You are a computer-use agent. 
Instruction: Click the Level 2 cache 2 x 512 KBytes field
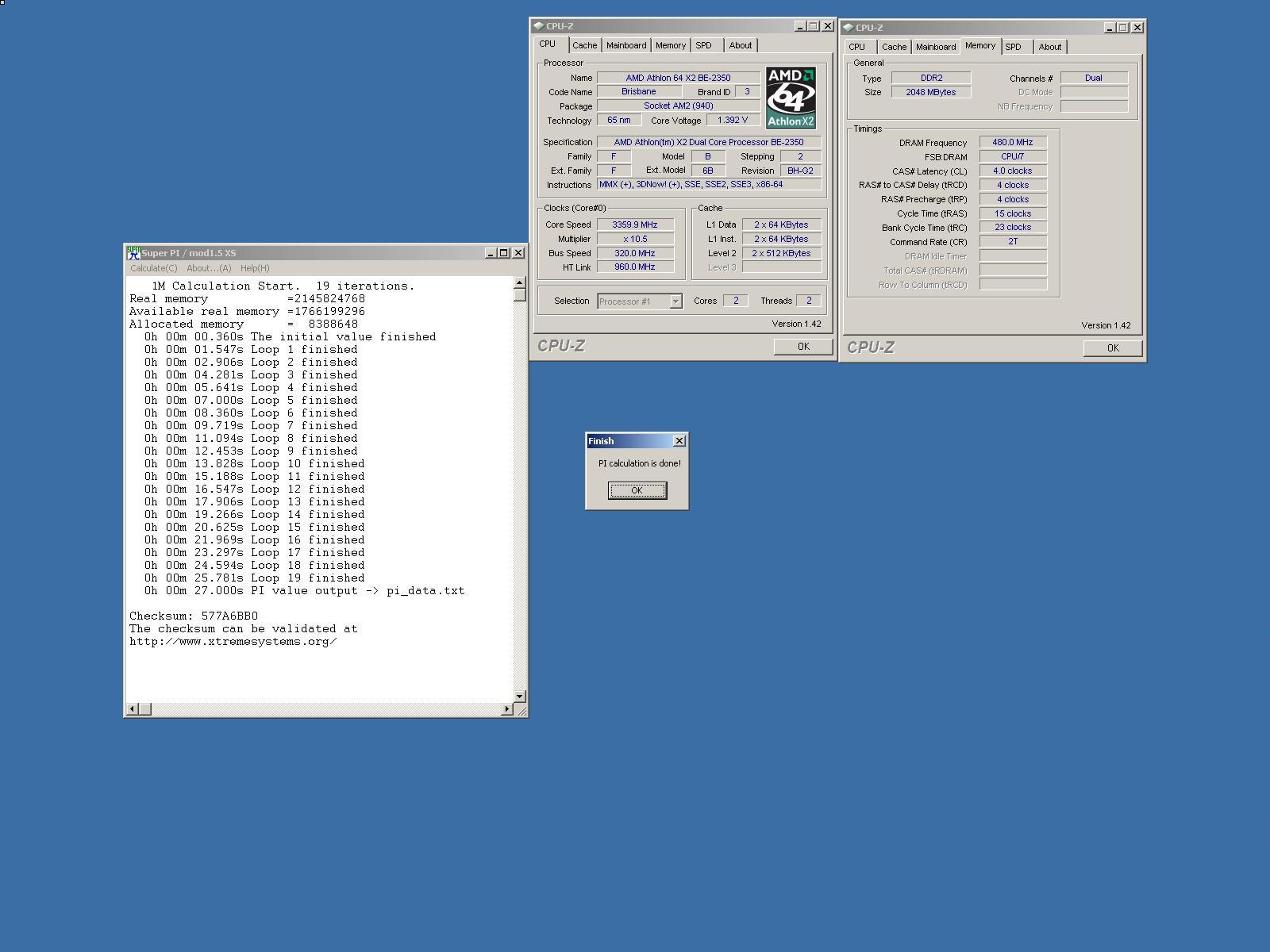tap(782, 253)
